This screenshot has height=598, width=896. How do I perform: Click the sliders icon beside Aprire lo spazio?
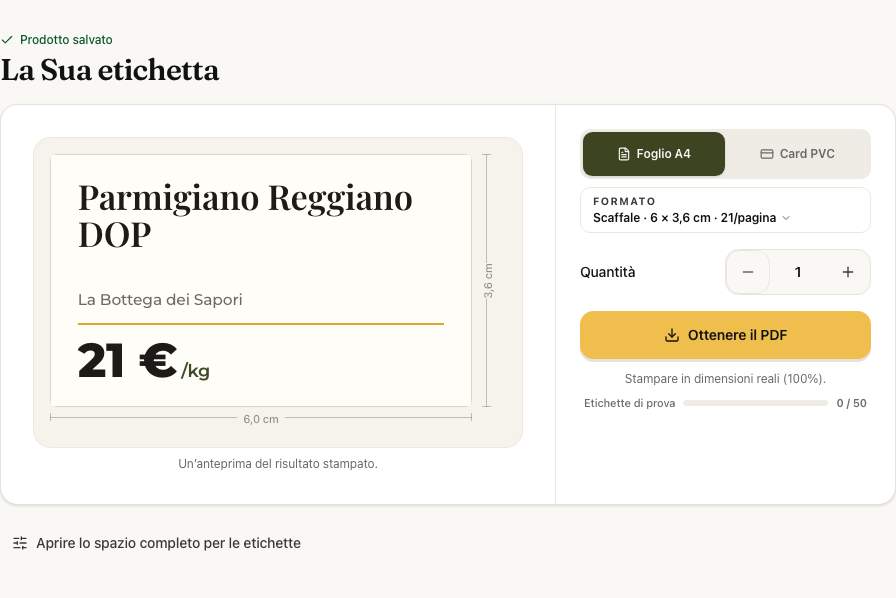(x=20, y=543)
